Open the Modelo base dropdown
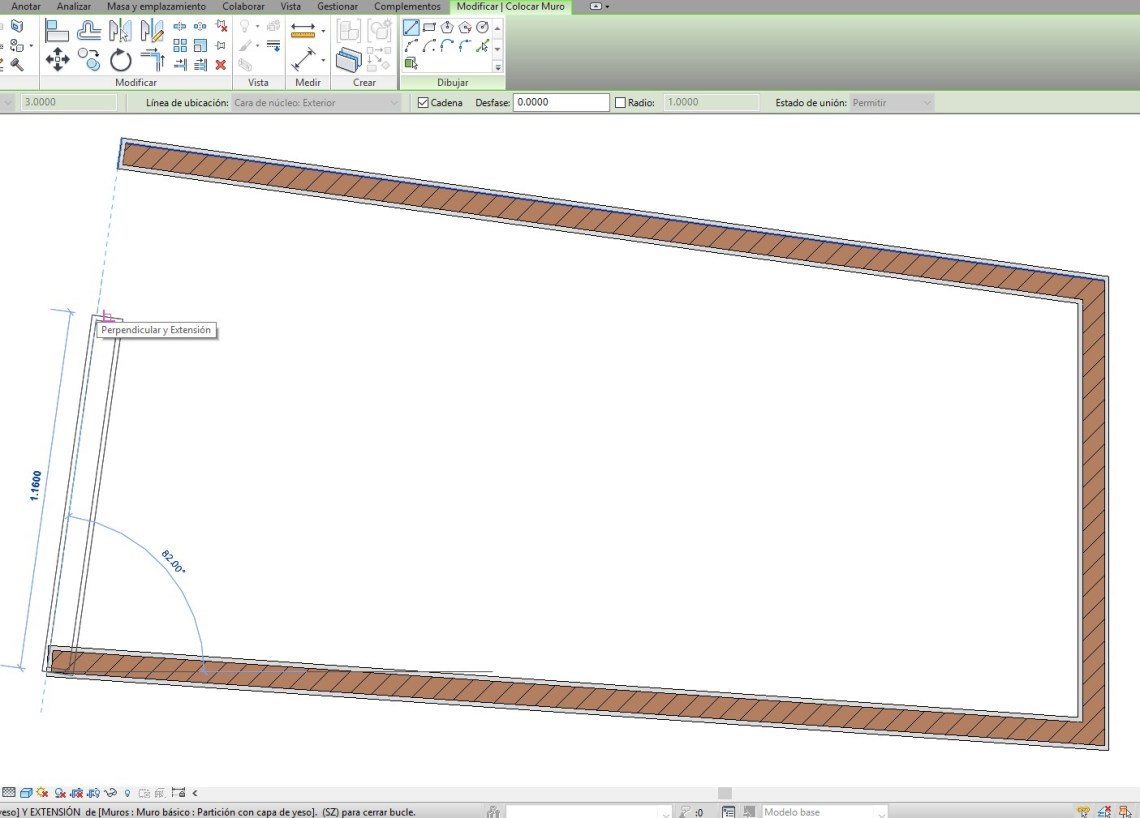This screenshot has height=818, width=1140. pos(822,812)
